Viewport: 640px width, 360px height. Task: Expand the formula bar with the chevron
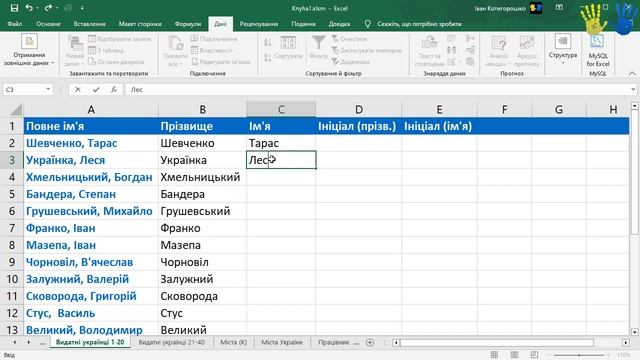633,89
